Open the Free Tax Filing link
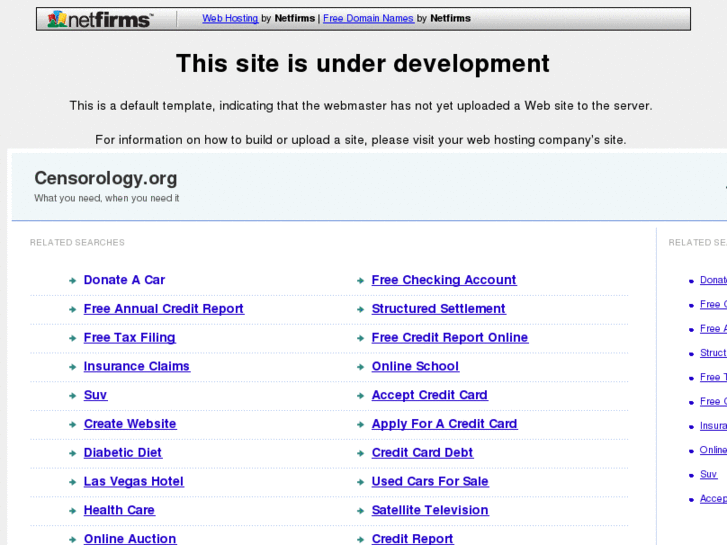 (x=129, y=337)
